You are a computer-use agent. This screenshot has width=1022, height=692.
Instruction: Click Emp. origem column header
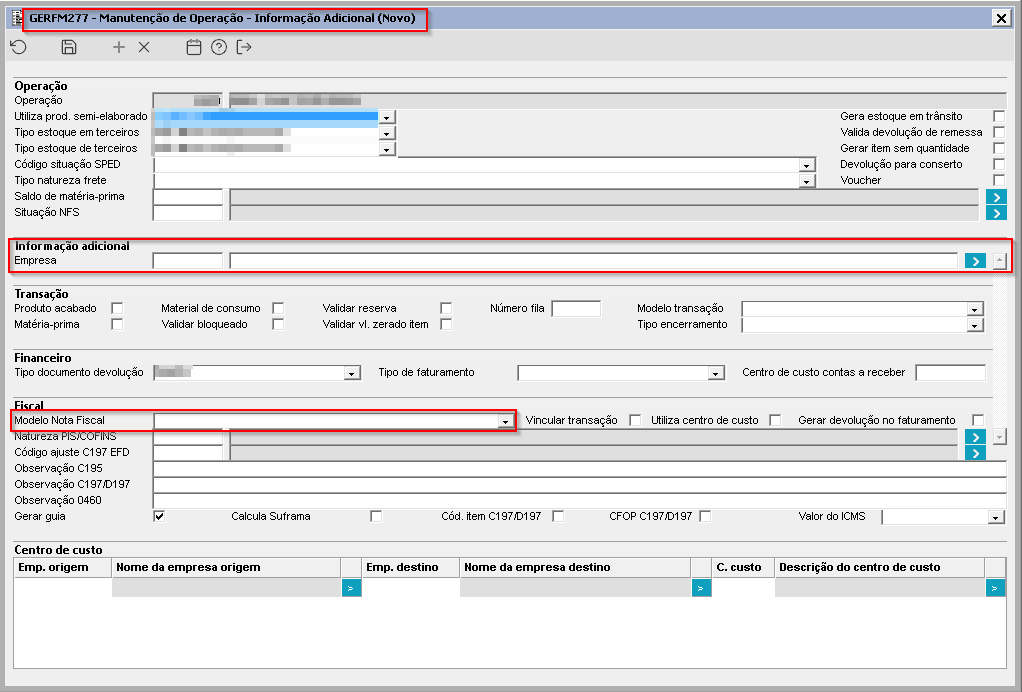(x=63, y=568)
